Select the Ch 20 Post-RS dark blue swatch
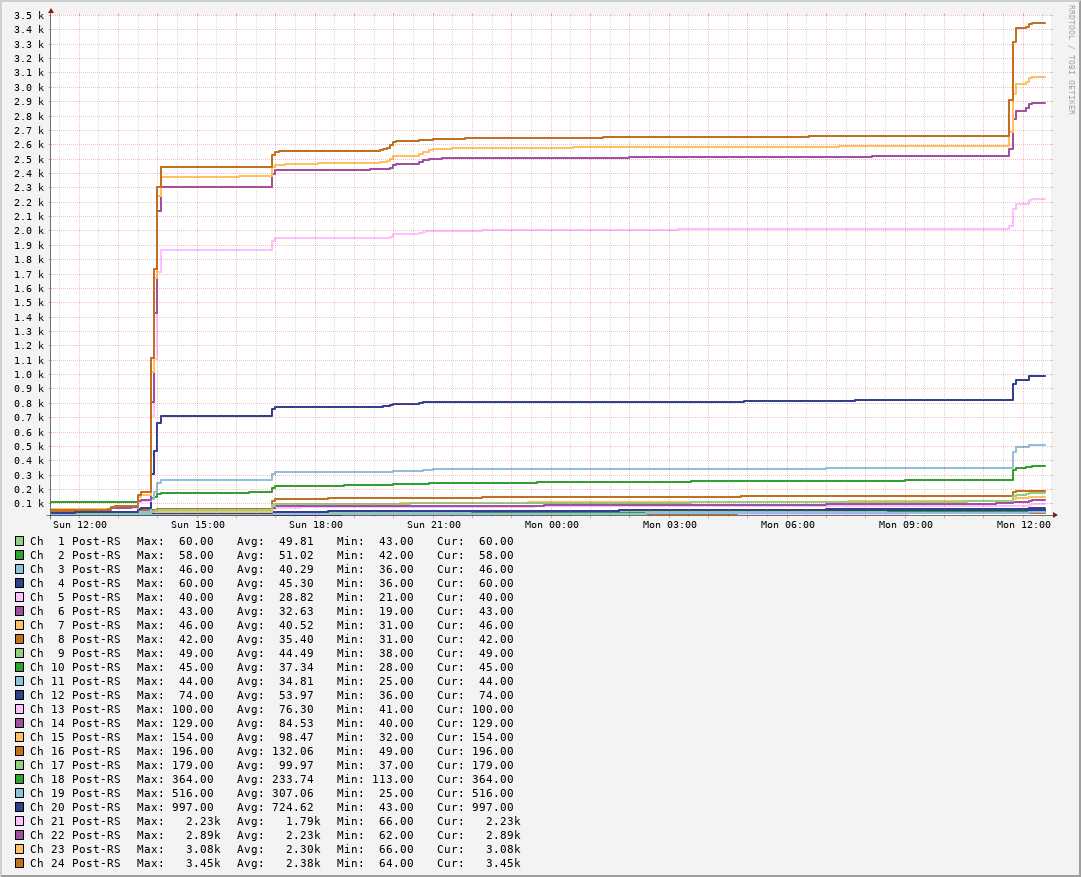The width and height of the screenshot is (1081, 877). (x=19, y=807)
